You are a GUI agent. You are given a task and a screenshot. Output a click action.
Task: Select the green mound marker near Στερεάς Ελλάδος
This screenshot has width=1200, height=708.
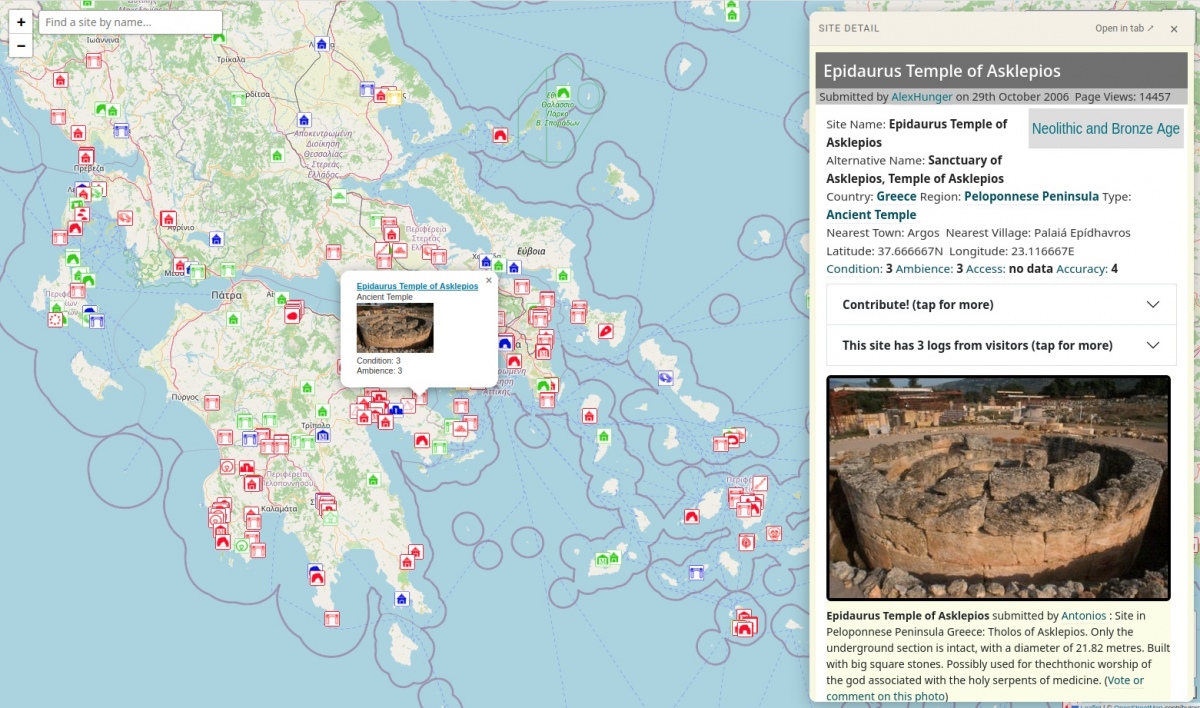[339, 196]
